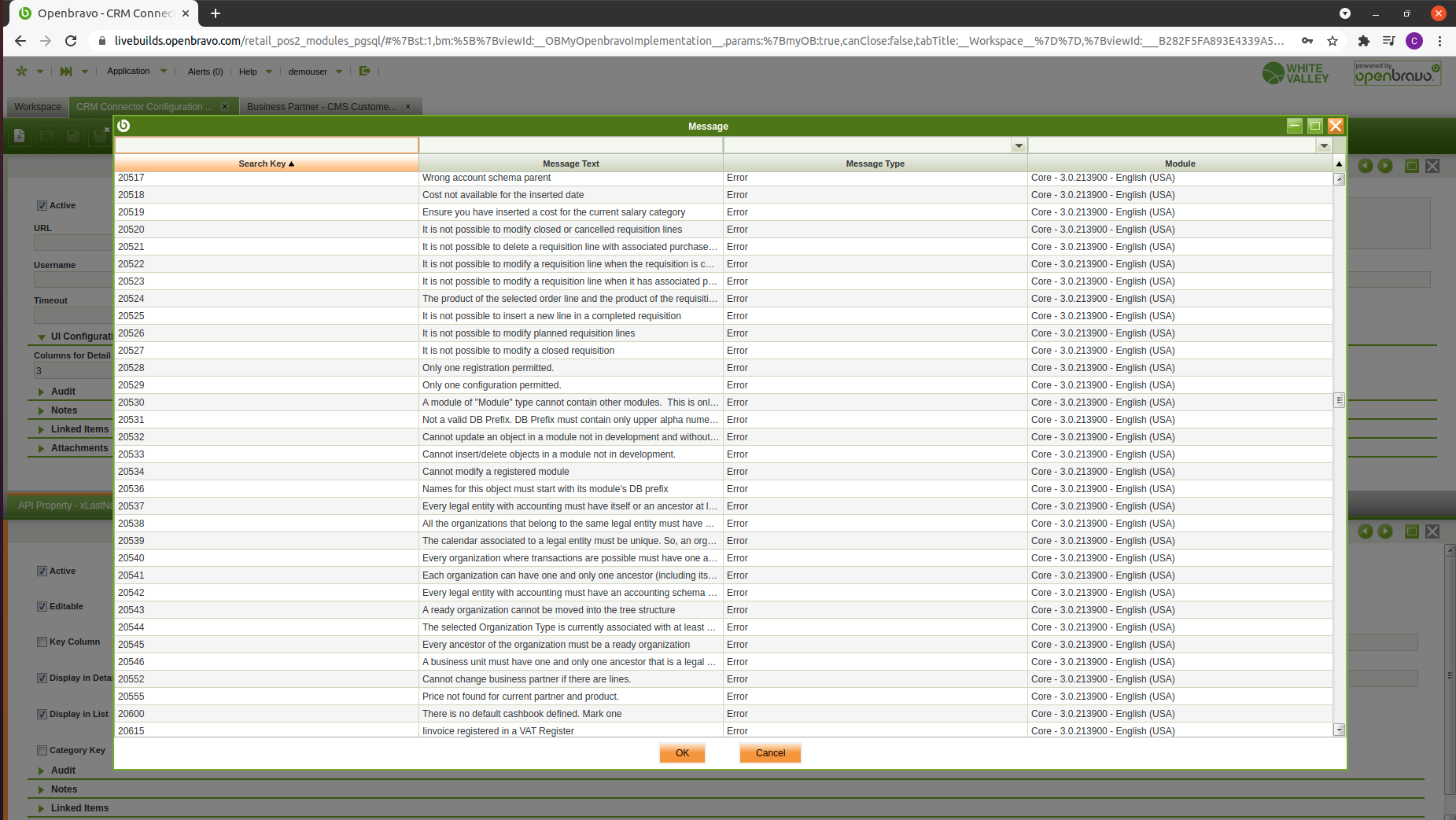Maximize the API Property section
This screenshot has width=1456, height=820.
pos(1412,531)
